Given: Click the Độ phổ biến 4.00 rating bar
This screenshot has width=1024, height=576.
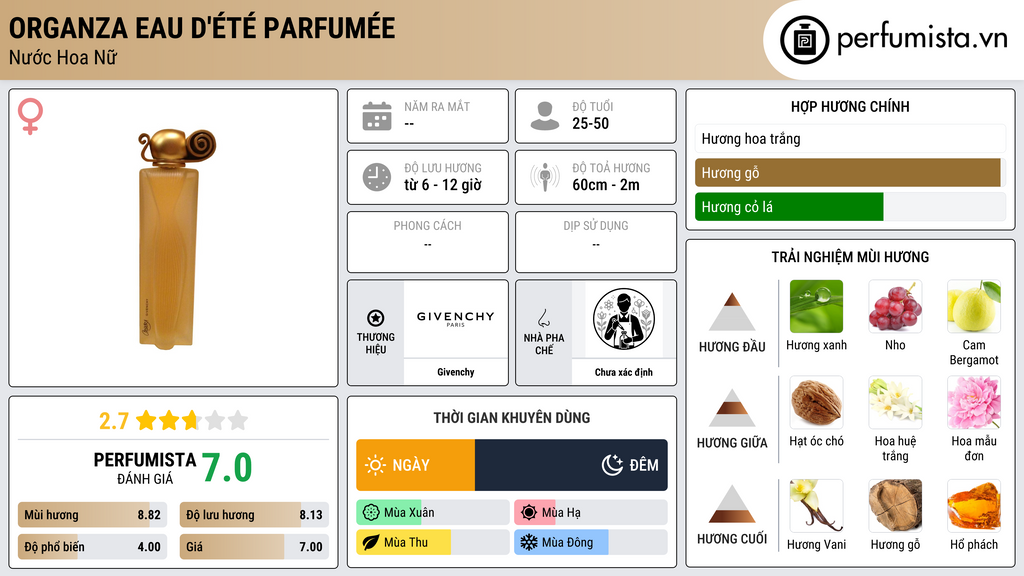Looking at the screenshot, I should point(92,547).
